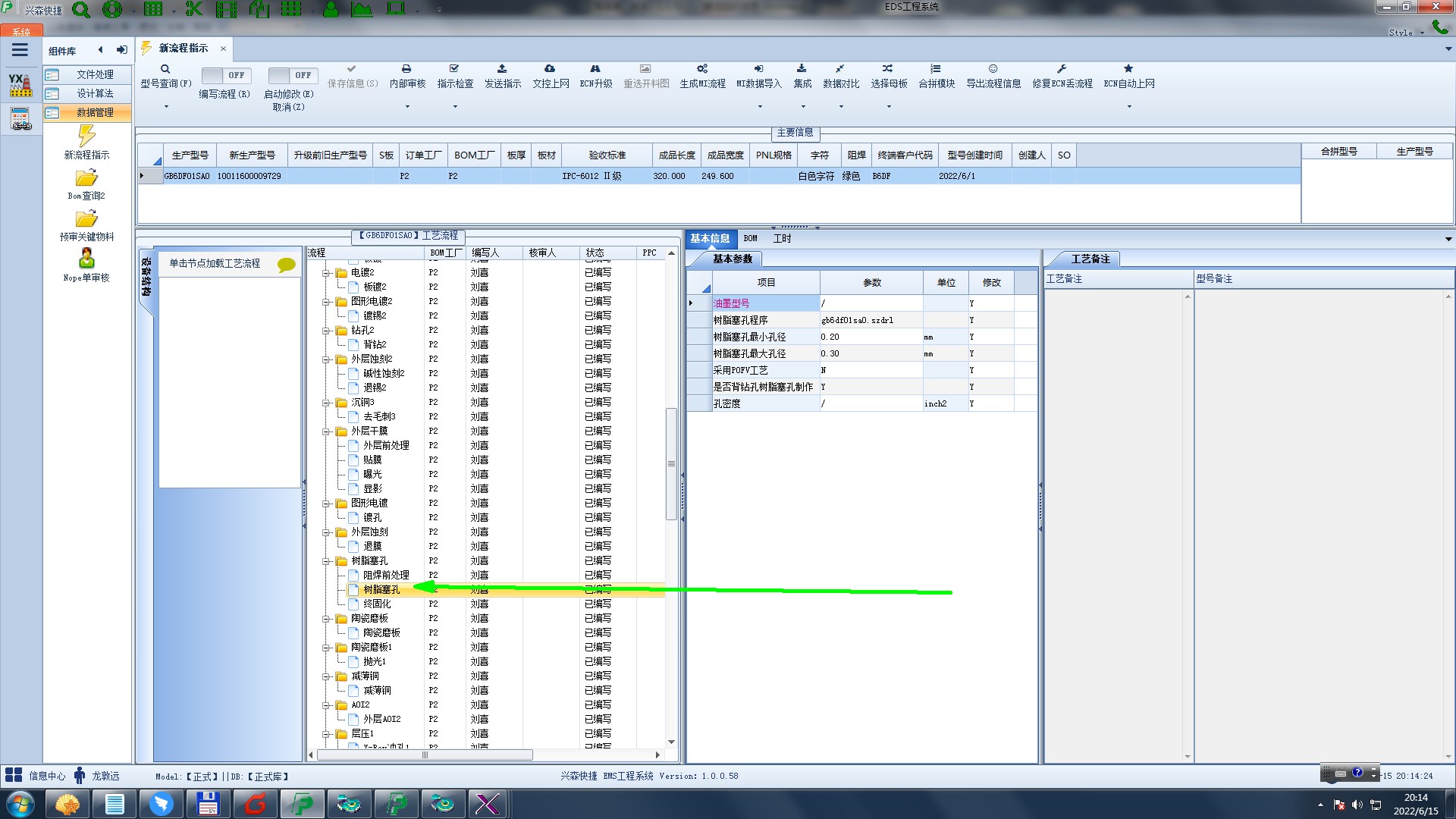The height and width of the screenshot is (819, 1456).
Task: Open the 新流程指示 lightning icon in sidebar
Action: (x=86, y=136)
